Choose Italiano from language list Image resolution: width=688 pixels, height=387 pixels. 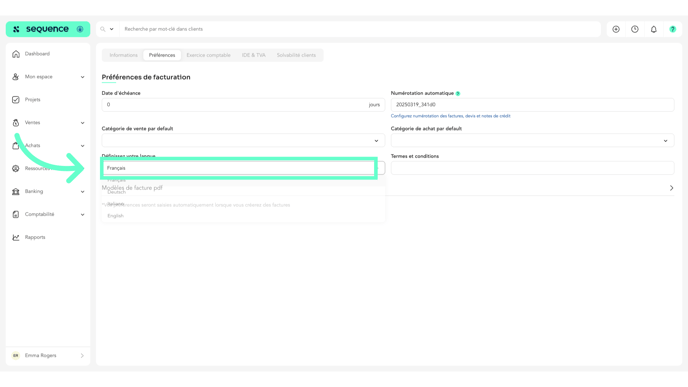coord(116,204)
